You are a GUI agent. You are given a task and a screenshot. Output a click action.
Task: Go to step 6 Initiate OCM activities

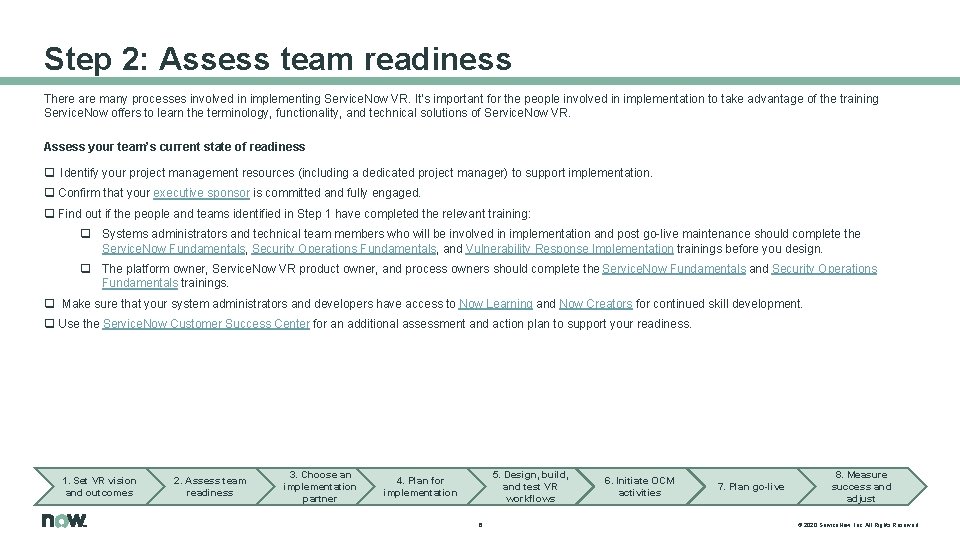coord(639,486)
